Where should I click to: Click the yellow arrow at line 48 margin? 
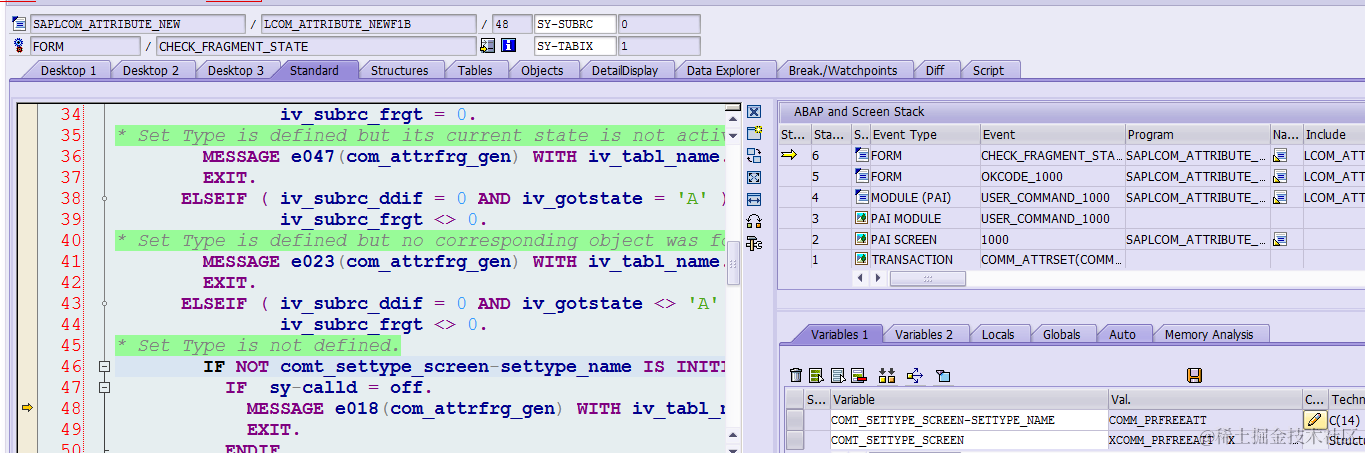[27, 408]
